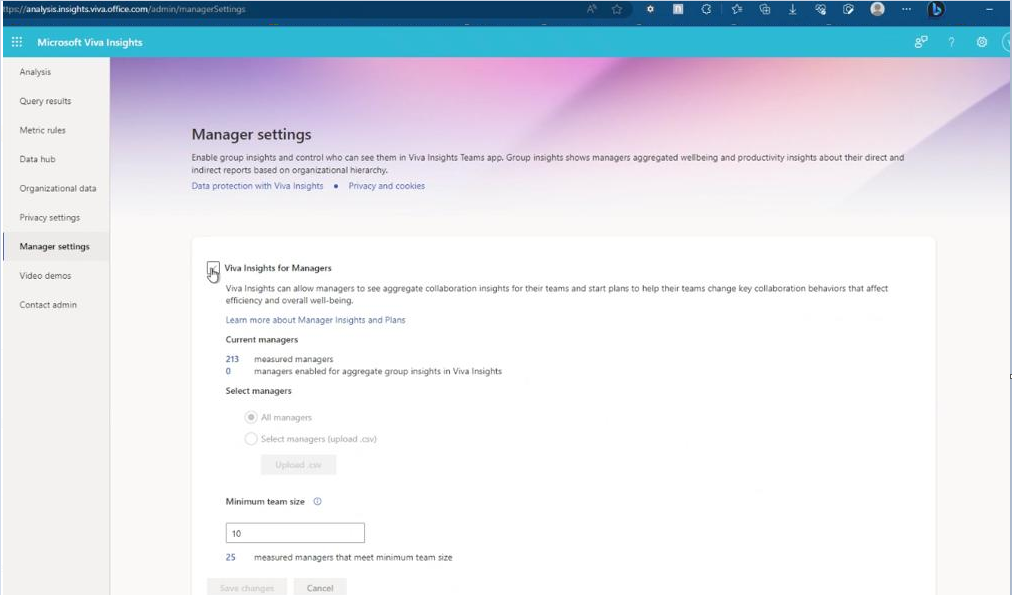Open the web capture screenshot icon
The height and width of the screenshot is (595, 1012).
848,9
